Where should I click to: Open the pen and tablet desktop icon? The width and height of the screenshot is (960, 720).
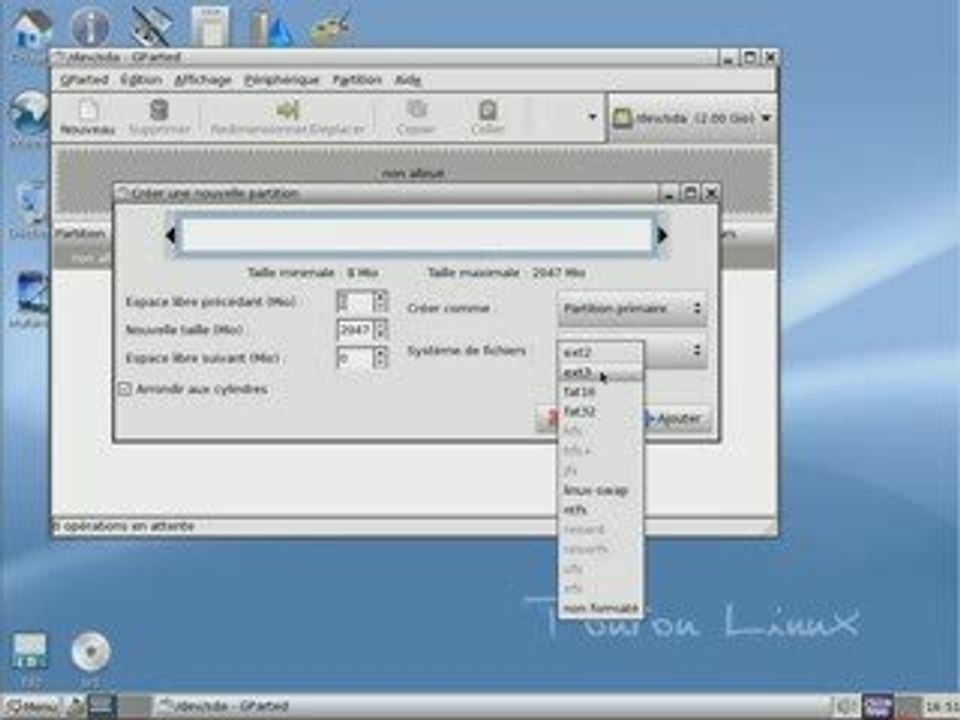150,27
